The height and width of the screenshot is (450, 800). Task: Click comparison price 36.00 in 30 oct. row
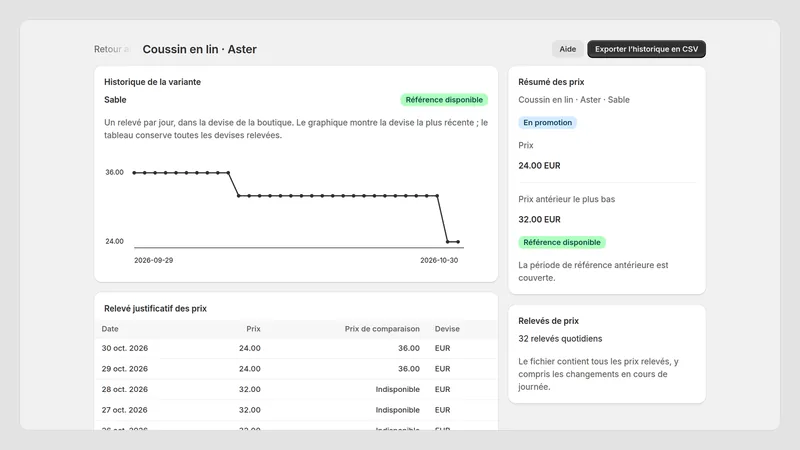(x=409, y=348)
